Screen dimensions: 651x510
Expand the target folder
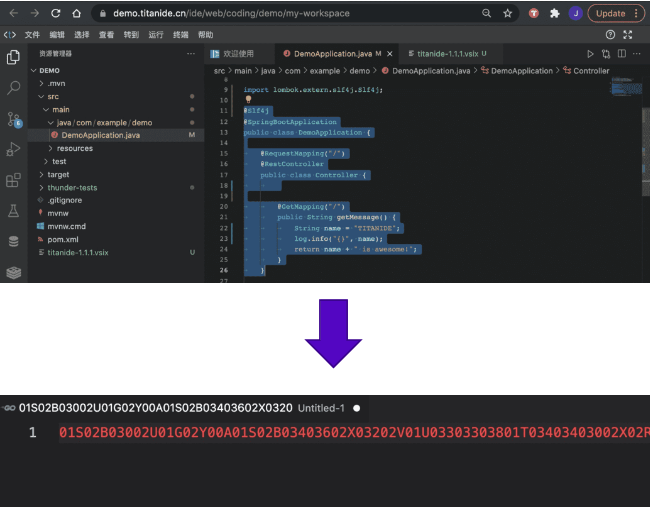coord(58,174)
